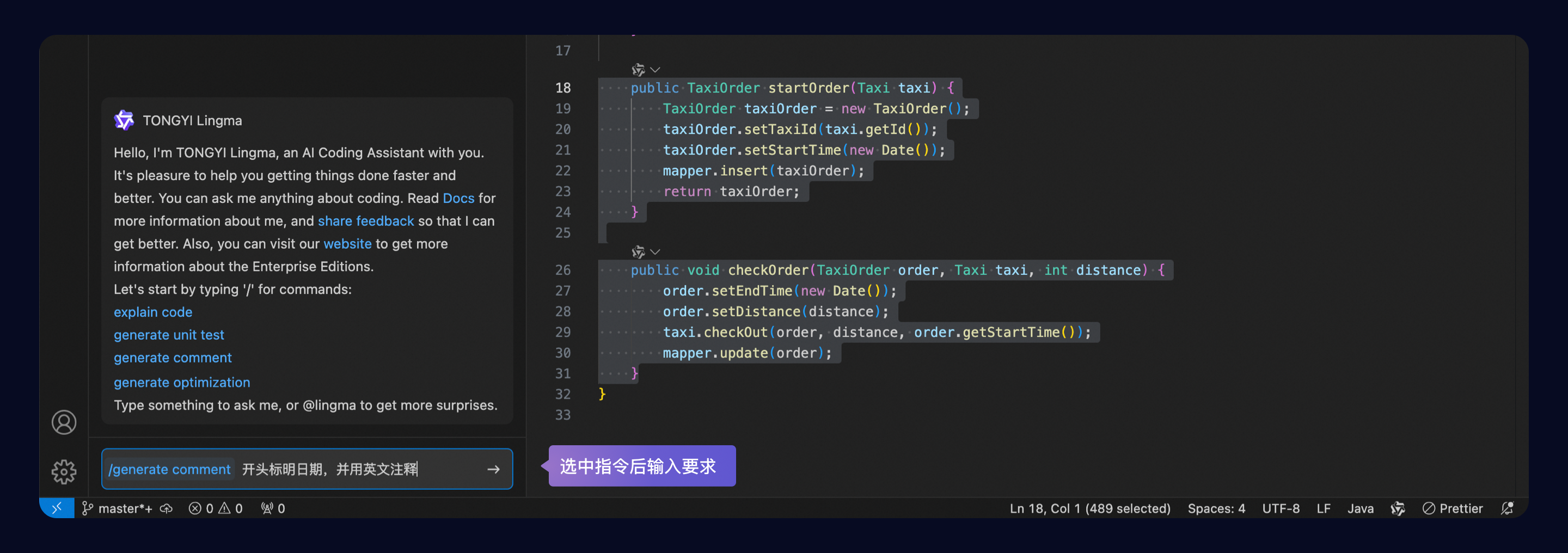Open the Accounts profile icon in sidebar
Viewport: 1568px width, 553px height.
pos(64,422)
